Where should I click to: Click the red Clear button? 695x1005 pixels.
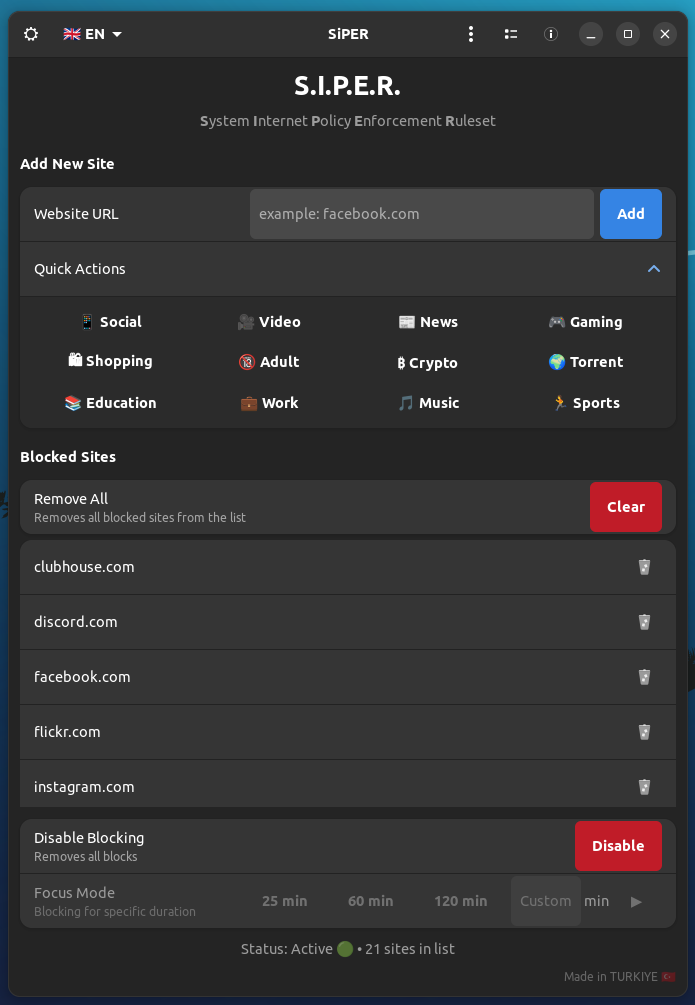[625, 507]
